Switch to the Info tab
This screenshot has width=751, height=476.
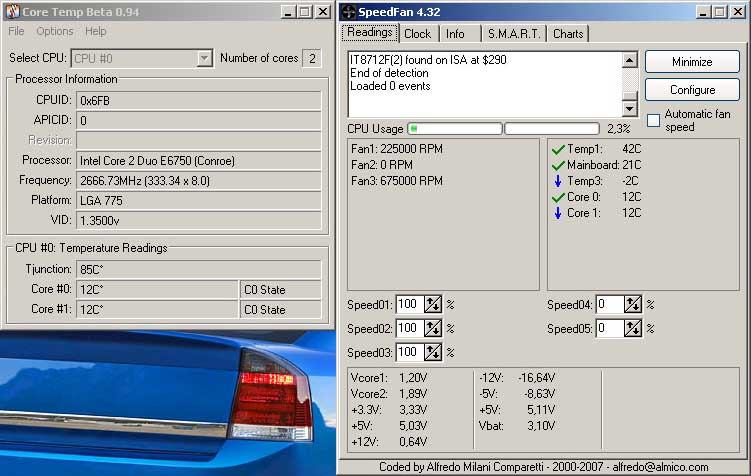click(x=455, y=34)
